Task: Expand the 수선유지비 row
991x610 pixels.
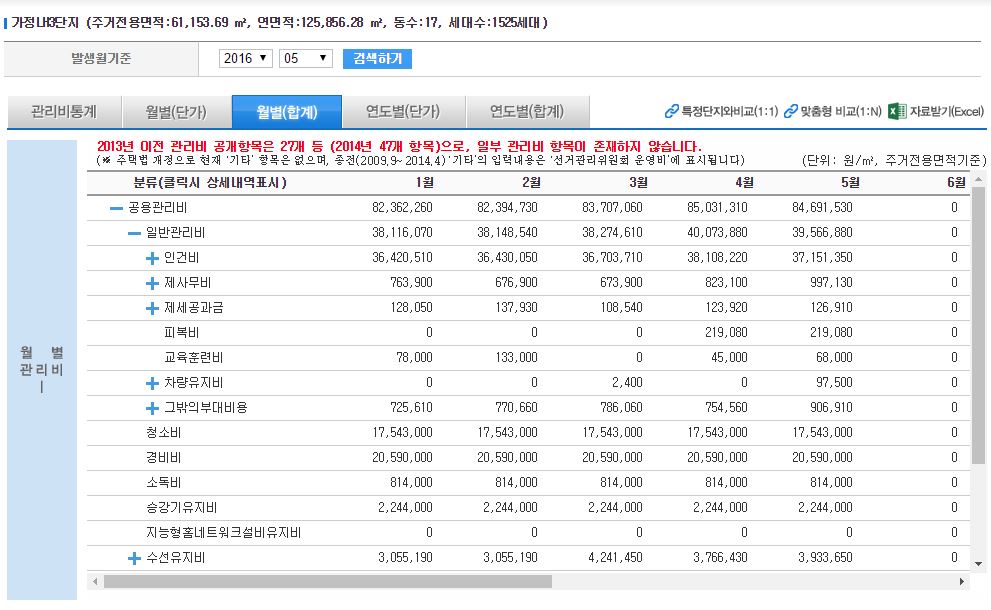Action: pyautogui.click(x=134, y=558)
